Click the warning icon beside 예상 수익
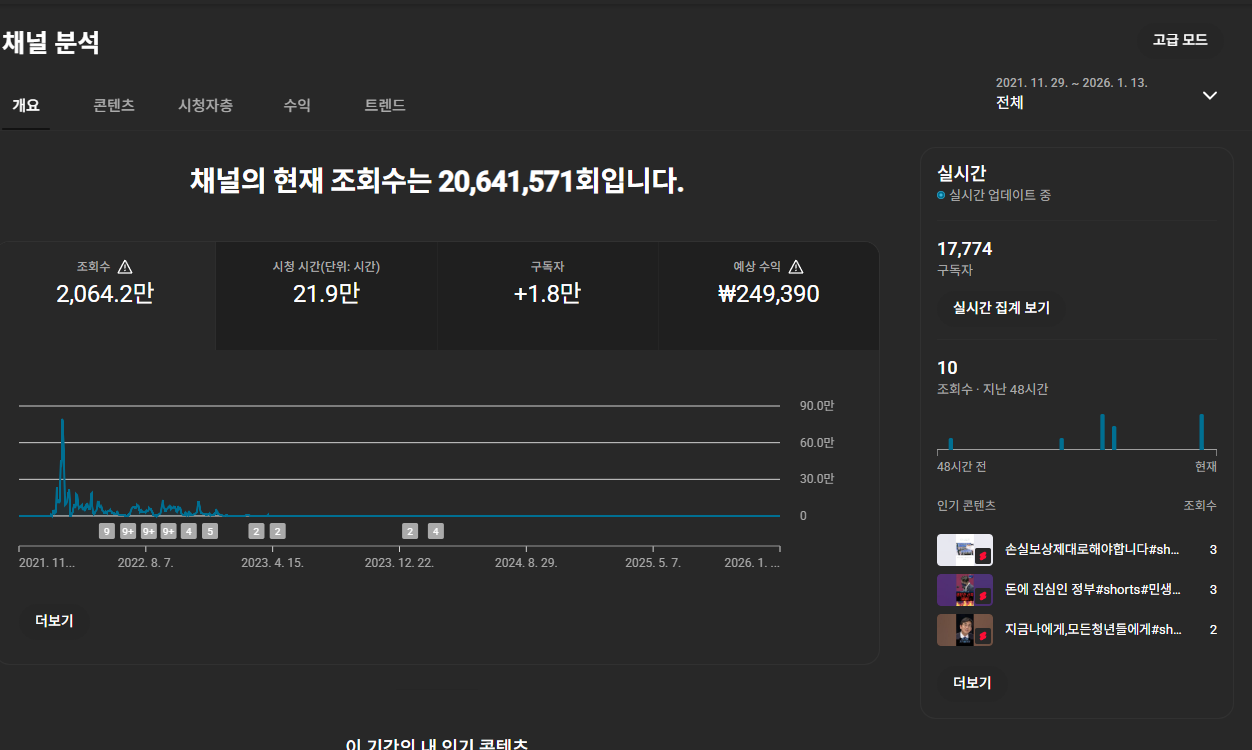The width and height of the screenshot is (1252, 750). pyautogui.click(x=796, y=267)
